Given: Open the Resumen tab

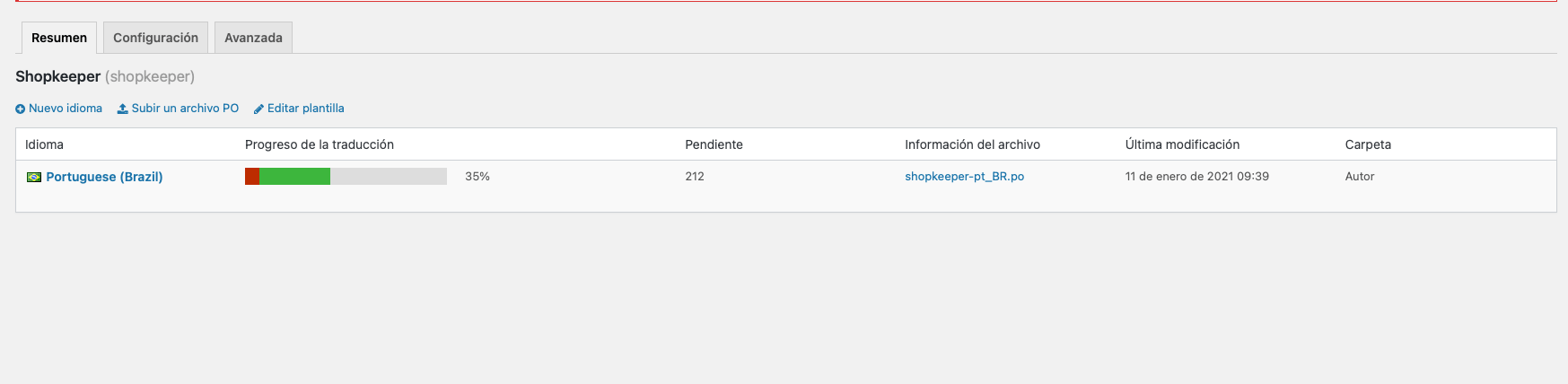Looking at the screenshot, I should pos(59,38).
